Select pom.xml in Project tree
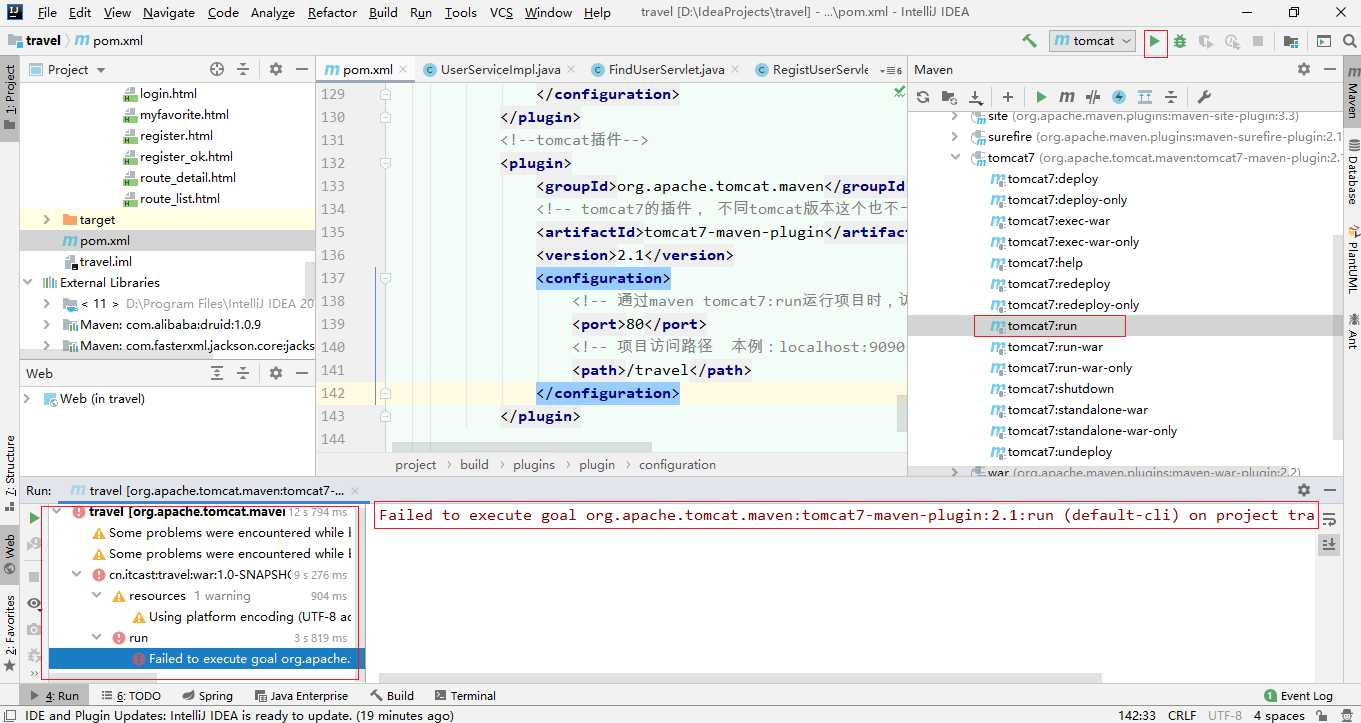Screen dimensions: 1361x723 tap(104, 240)
